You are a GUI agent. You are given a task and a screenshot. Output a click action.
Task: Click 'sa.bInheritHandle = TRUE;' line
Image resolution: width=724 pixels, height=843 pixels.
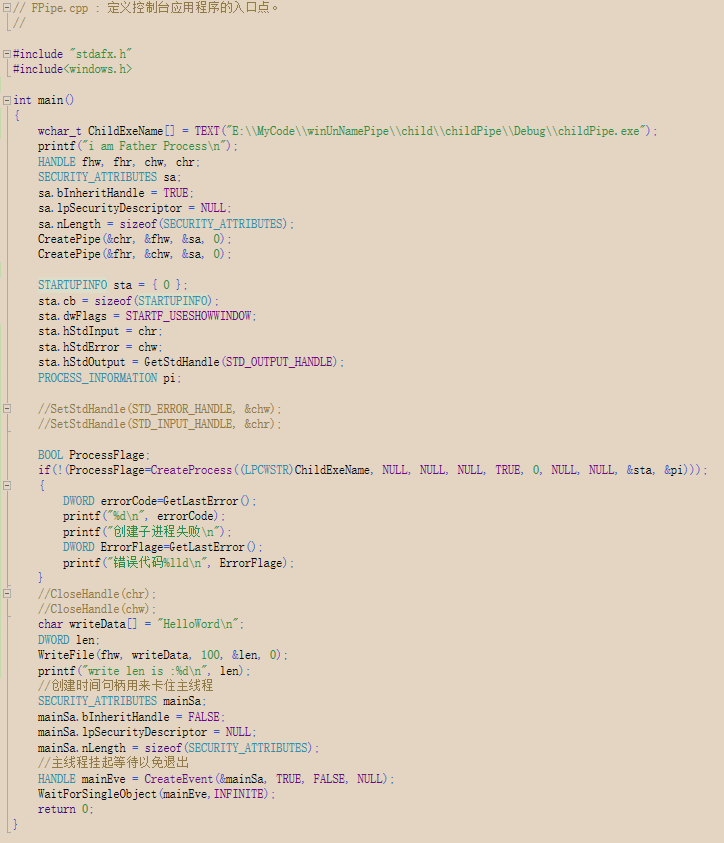116,192
